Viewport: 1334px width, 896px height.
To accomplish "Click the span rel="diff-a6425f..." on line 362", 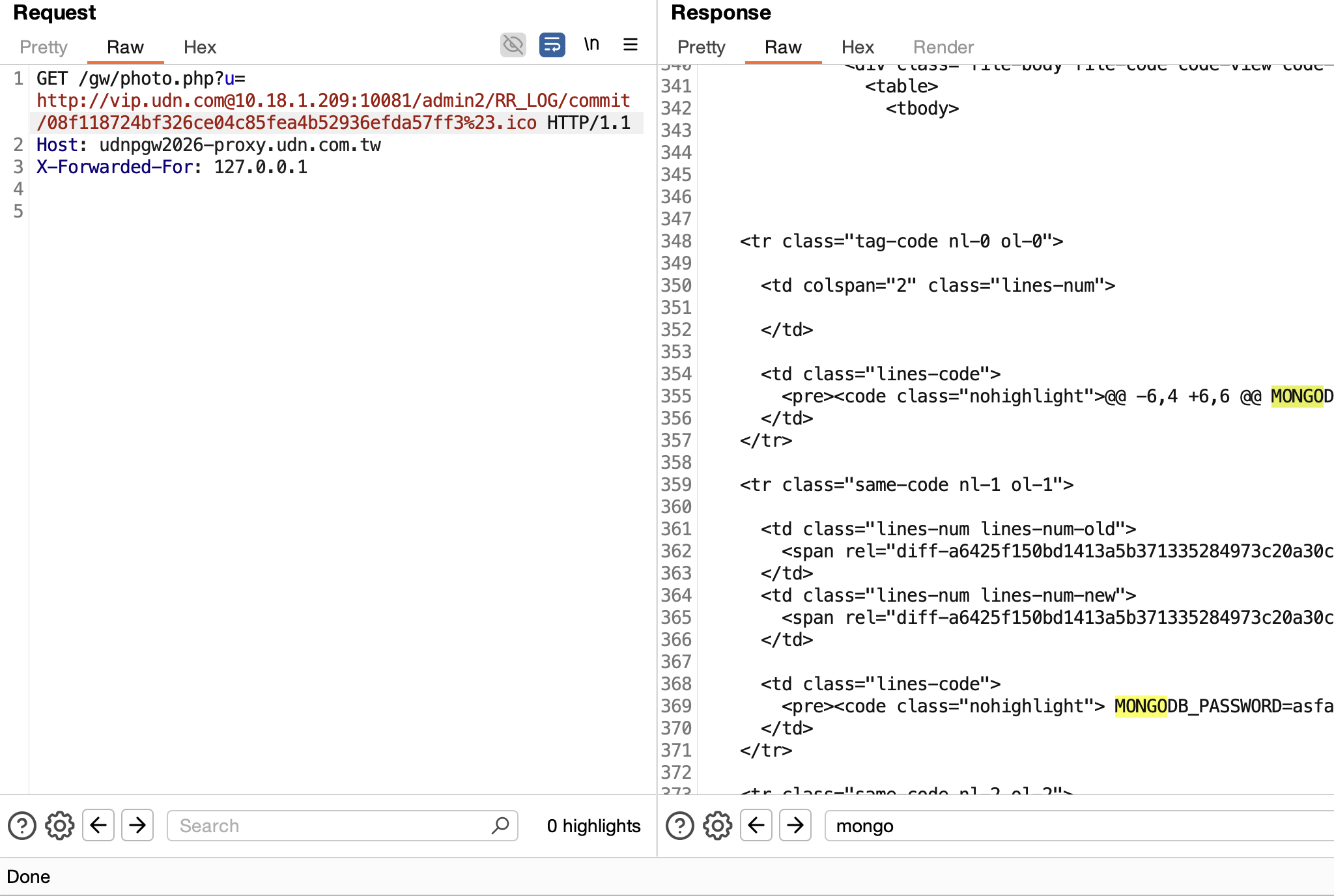I will click(1058, 552).
